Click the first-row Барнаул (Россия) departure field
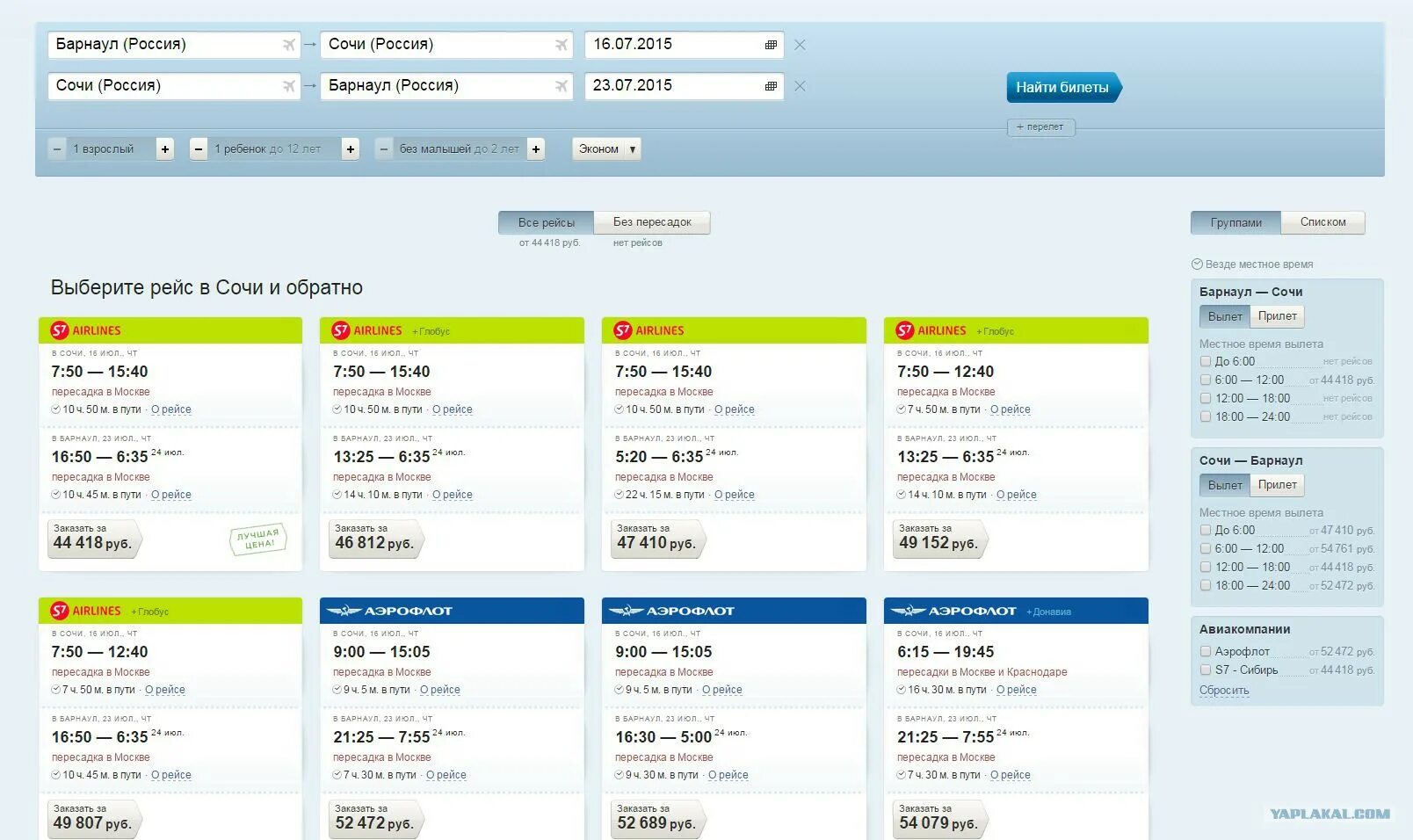 [x=174, y=45]
